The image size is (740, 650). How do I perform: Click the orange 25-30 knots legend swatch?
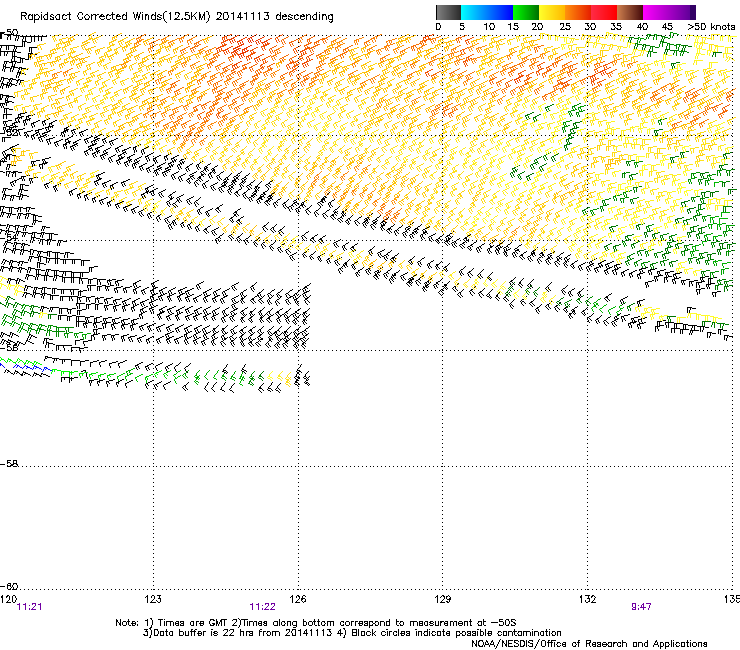tap(578, 12)
